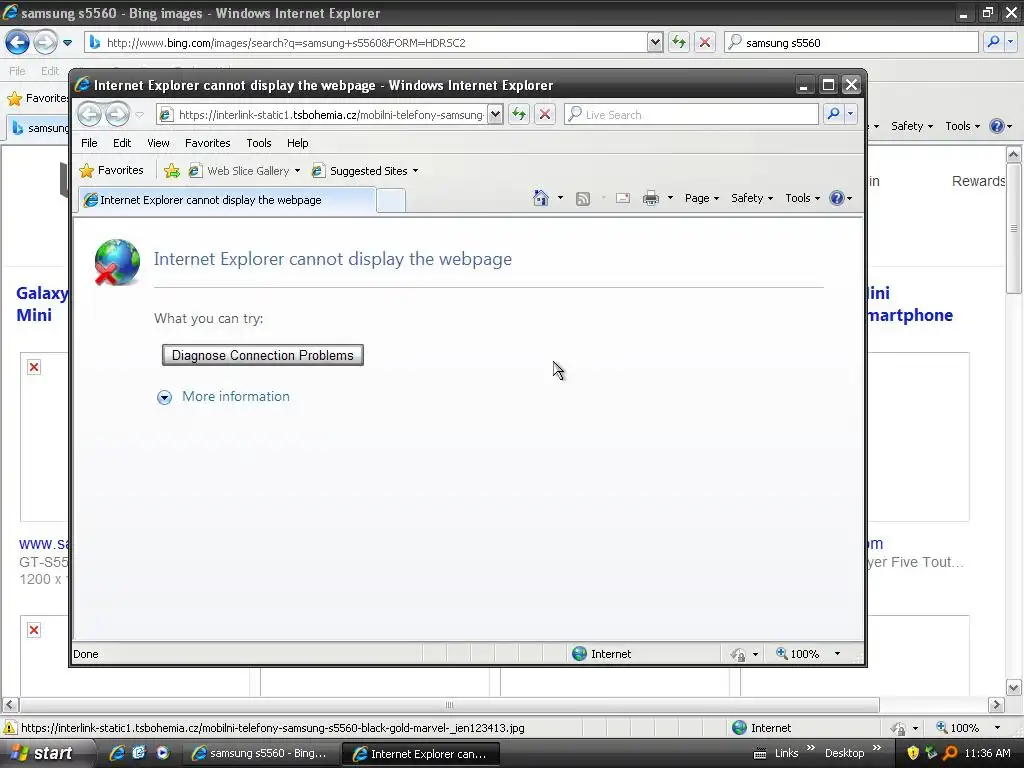The height and width of the screenshot is (768, 1024).
Task: Open Tools menu in Bing images window
Action: tap(963, 126)
